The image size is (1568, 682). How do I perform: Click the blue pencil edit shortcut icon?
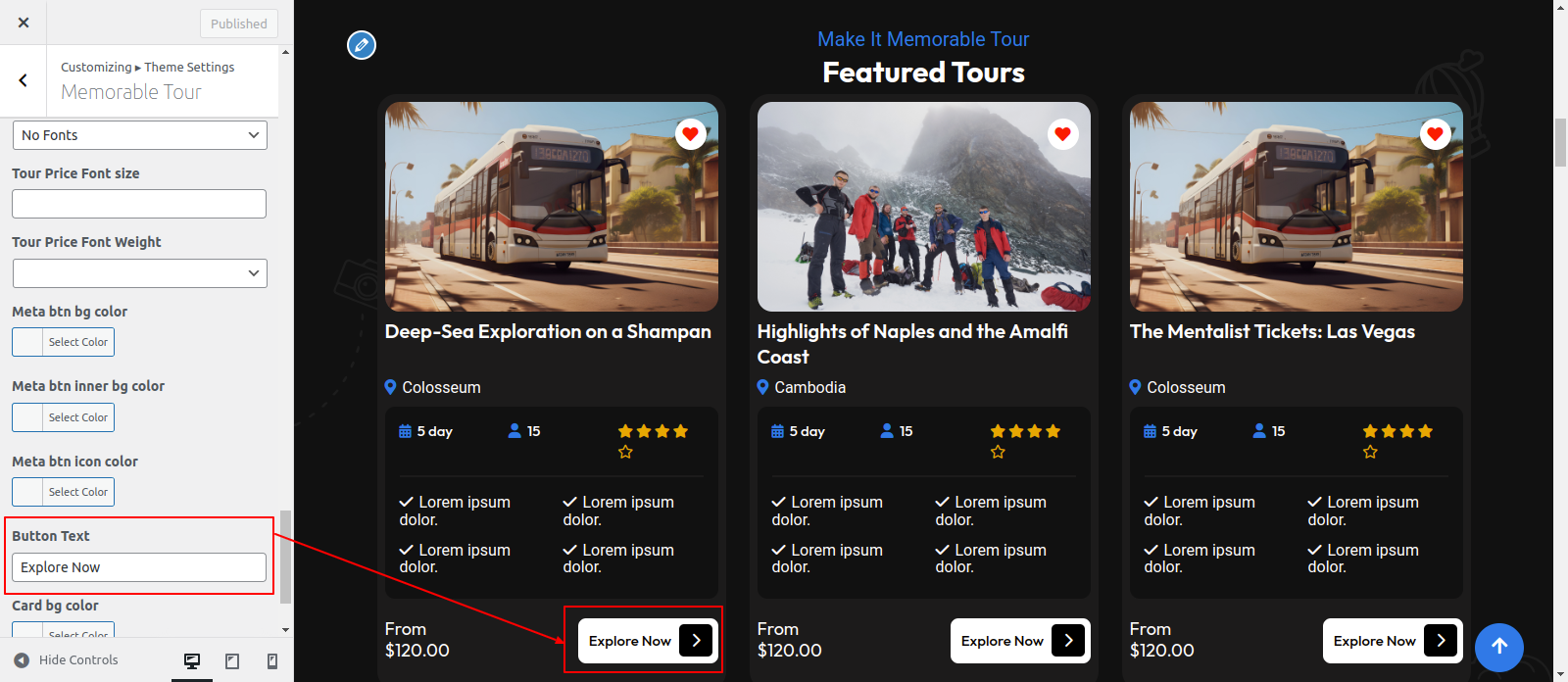362,45
